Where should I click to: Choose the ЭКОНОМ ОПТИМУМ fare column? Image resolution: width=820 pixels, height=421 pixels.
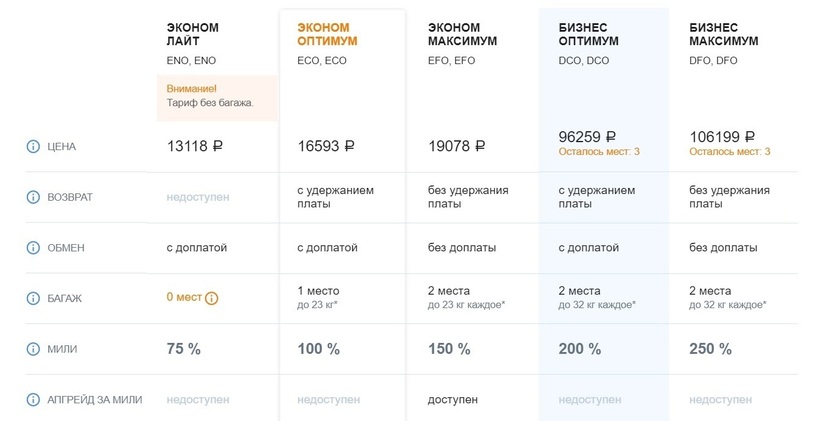(x=327, y=34)
